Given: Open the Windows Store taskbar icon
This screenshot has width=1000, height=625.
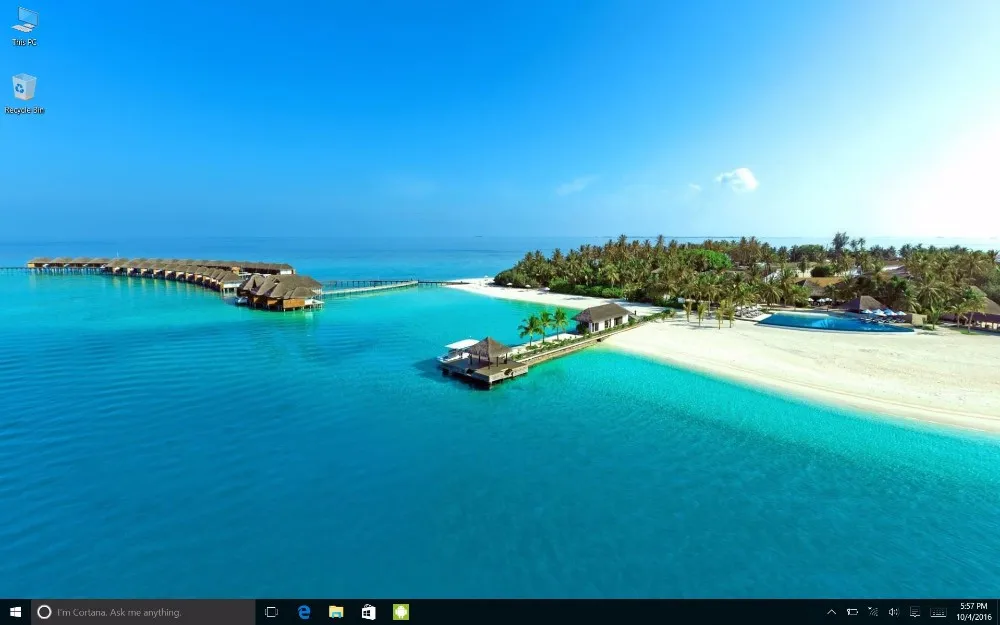Looking at the screenshot, I should point(369,612).
